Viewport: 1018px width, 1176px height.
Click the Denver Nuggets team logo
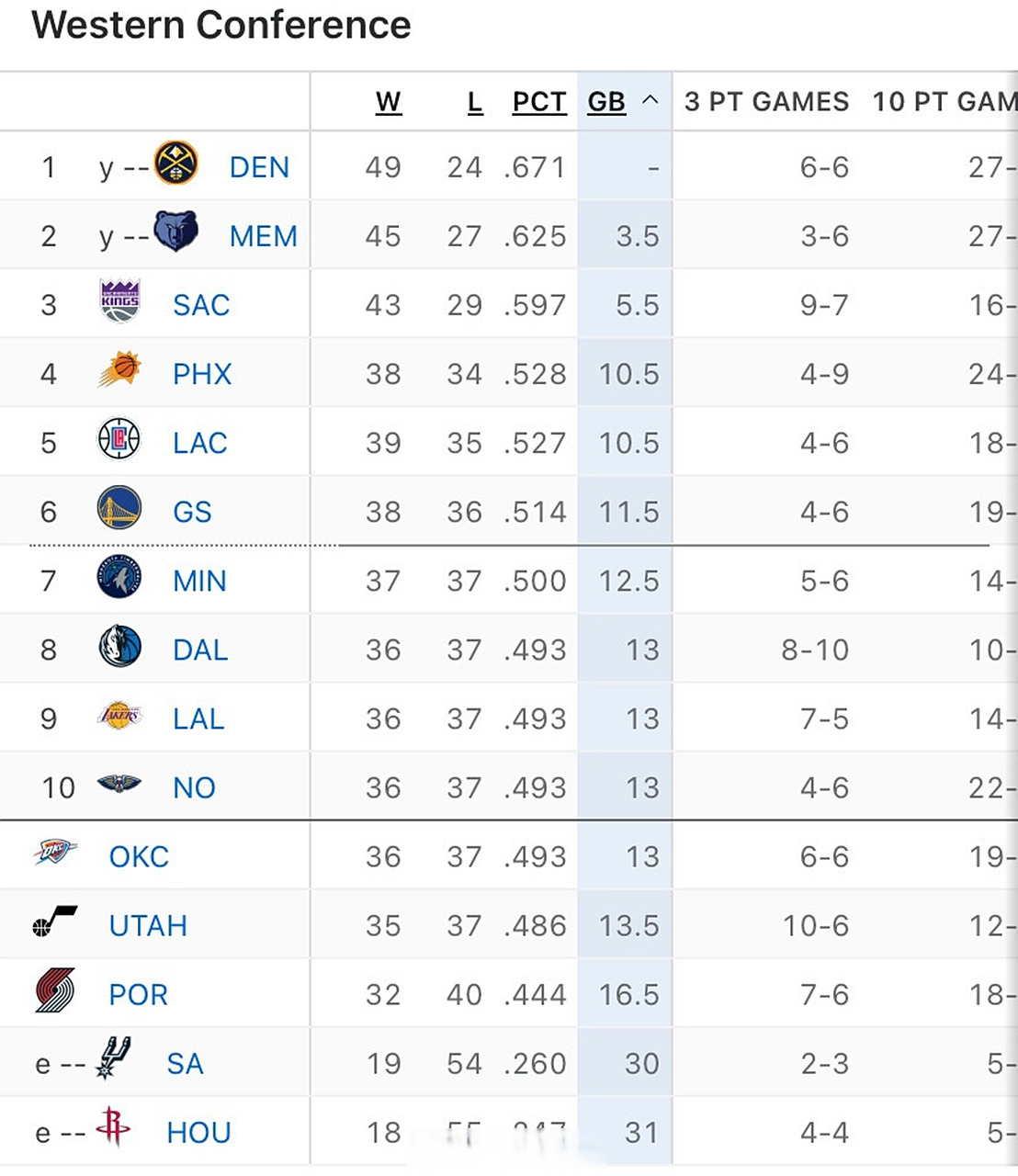[x=175, y=164]
